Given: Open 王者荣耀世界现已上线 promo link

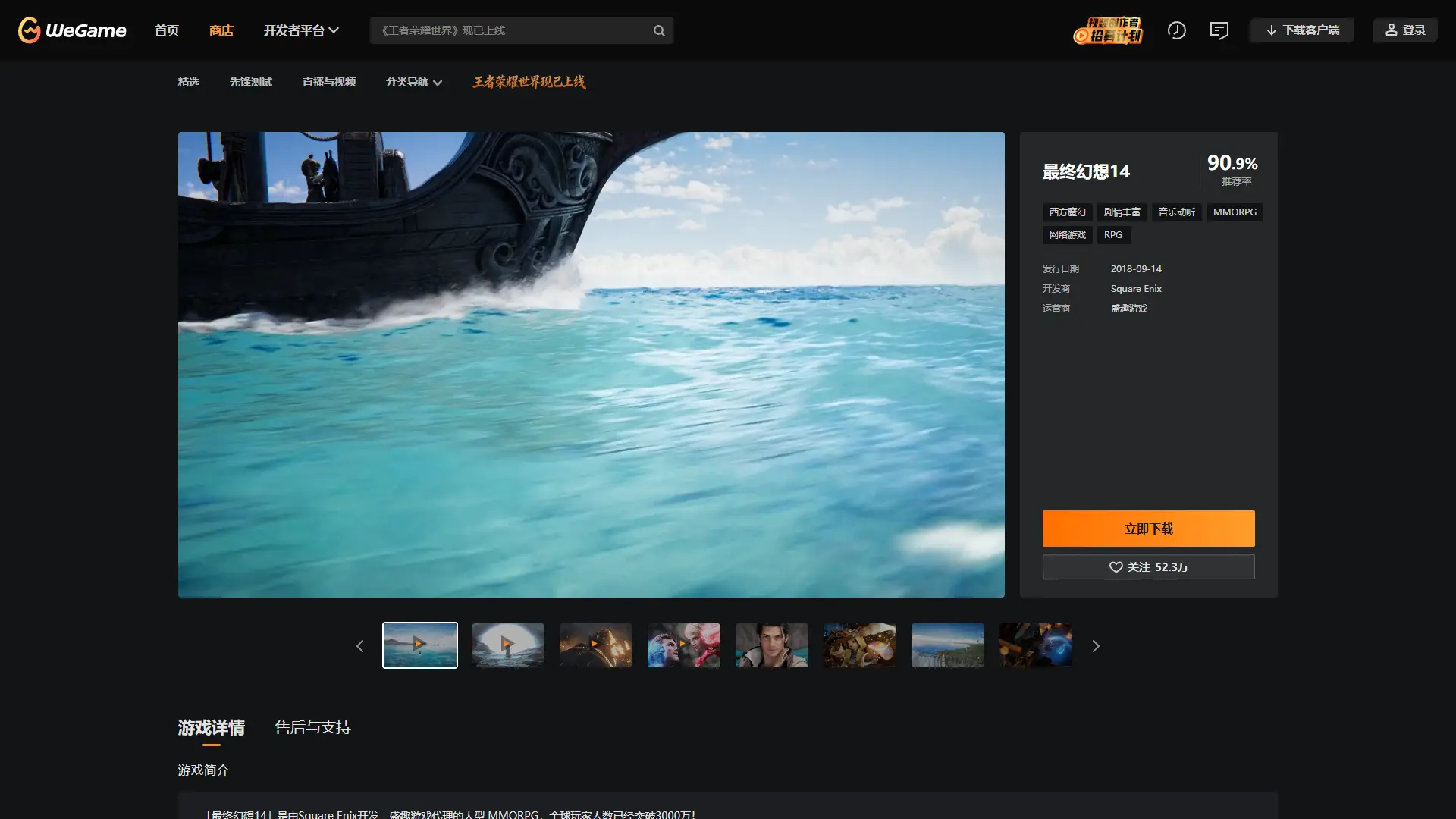Looking at the screenshot, I should pos(529,82).
